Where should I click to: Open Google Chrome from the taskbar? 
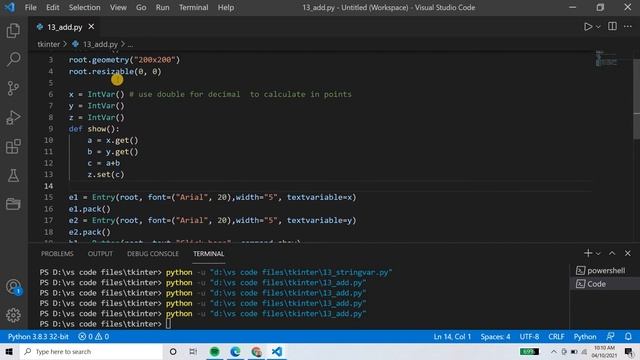pos(256,351)
